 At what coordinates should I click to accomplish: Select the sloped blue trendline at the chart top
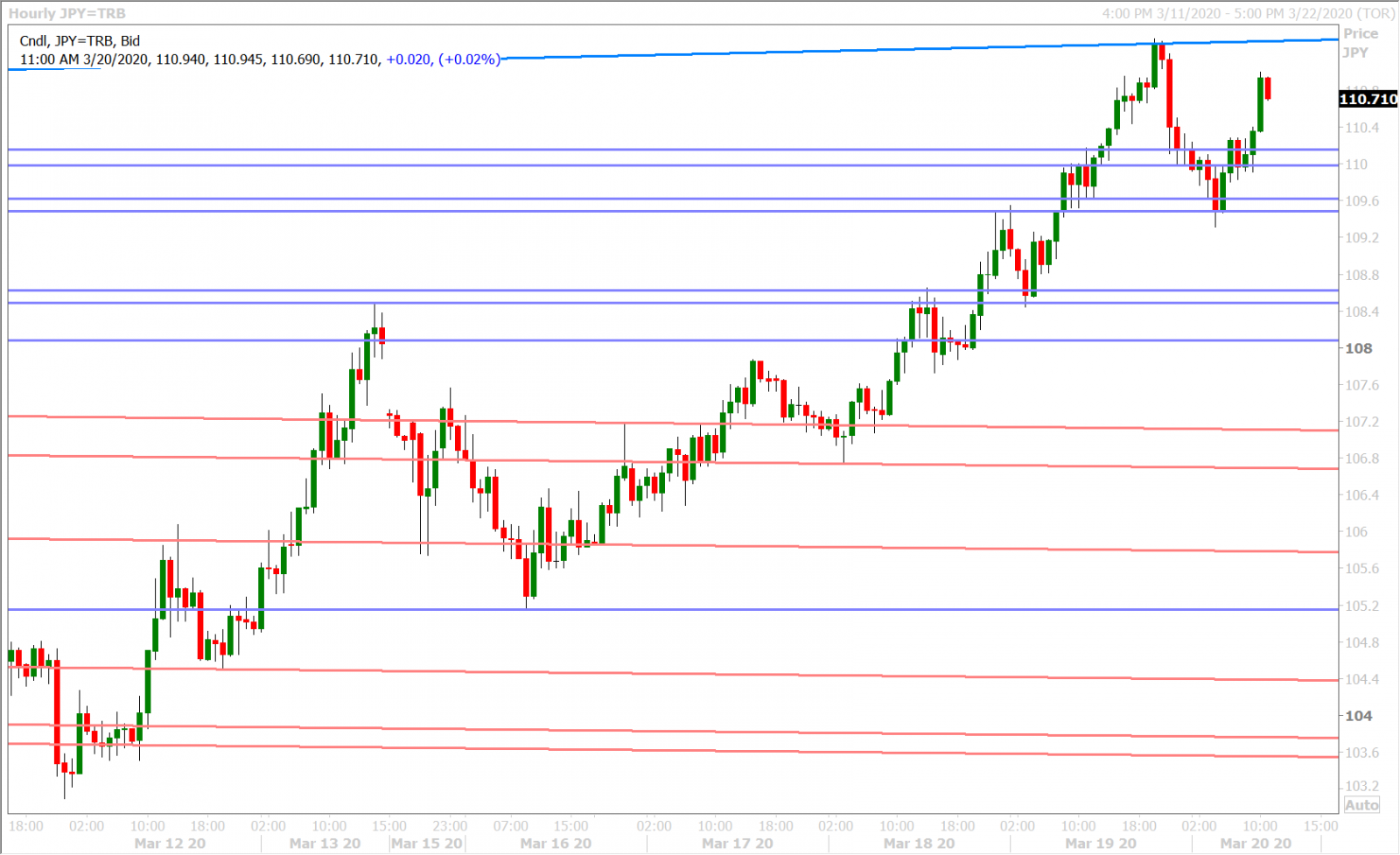[x=875, y=50]
